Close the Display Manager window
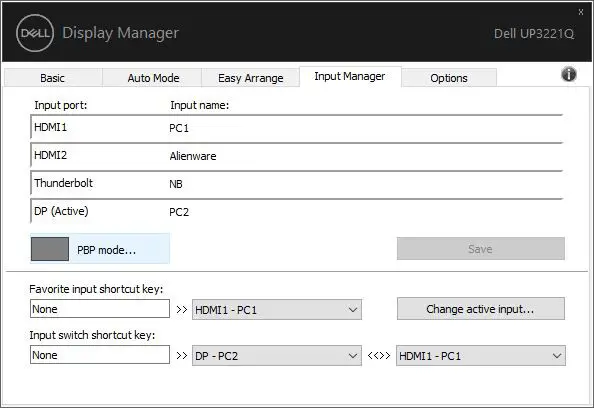 [581, 12]
